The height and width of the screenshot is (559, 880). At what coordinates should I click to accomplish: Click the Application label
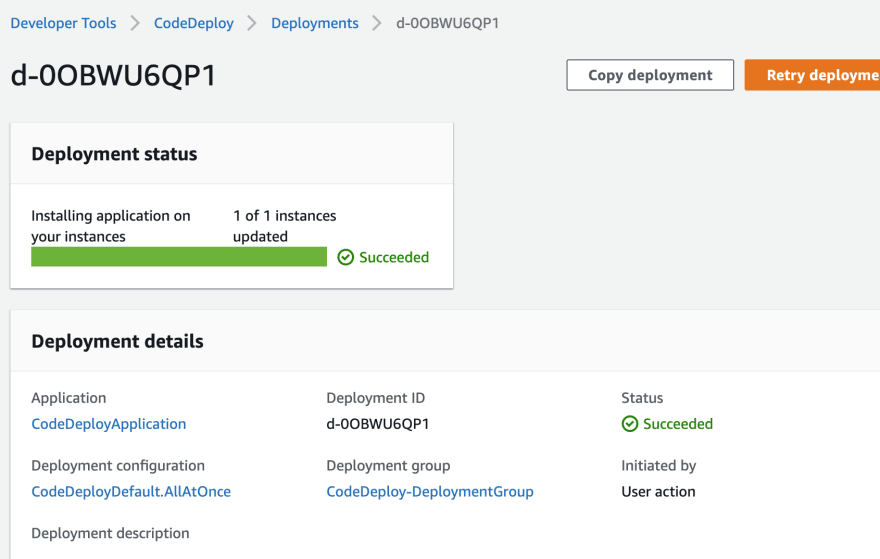68,398
